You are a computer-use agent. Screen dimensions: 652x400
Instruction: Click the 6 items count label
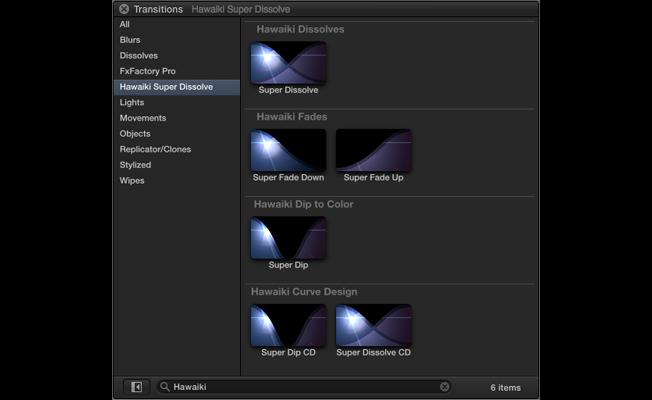click(x=505, y=388)
